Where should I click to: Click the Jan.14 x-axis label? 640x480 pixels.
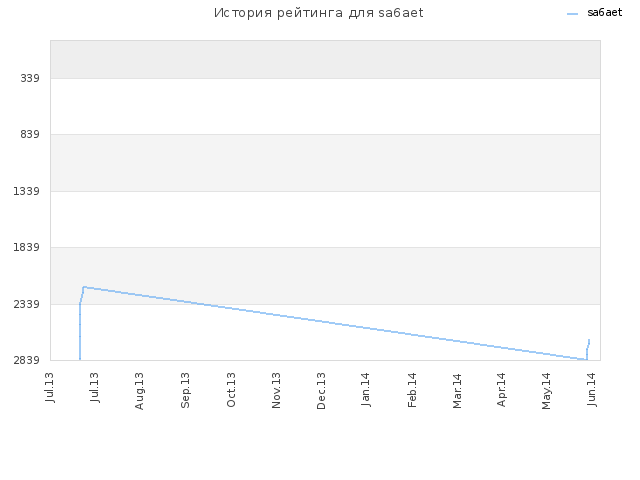(x=365, y=389)
